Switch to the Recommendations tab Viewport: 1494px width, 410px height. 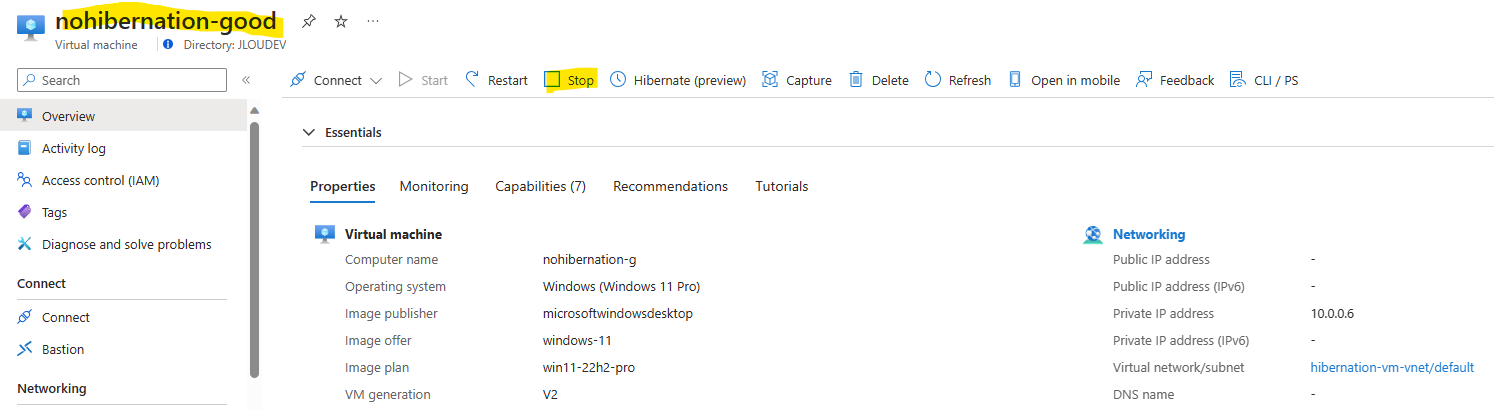(x=670, y=186)
